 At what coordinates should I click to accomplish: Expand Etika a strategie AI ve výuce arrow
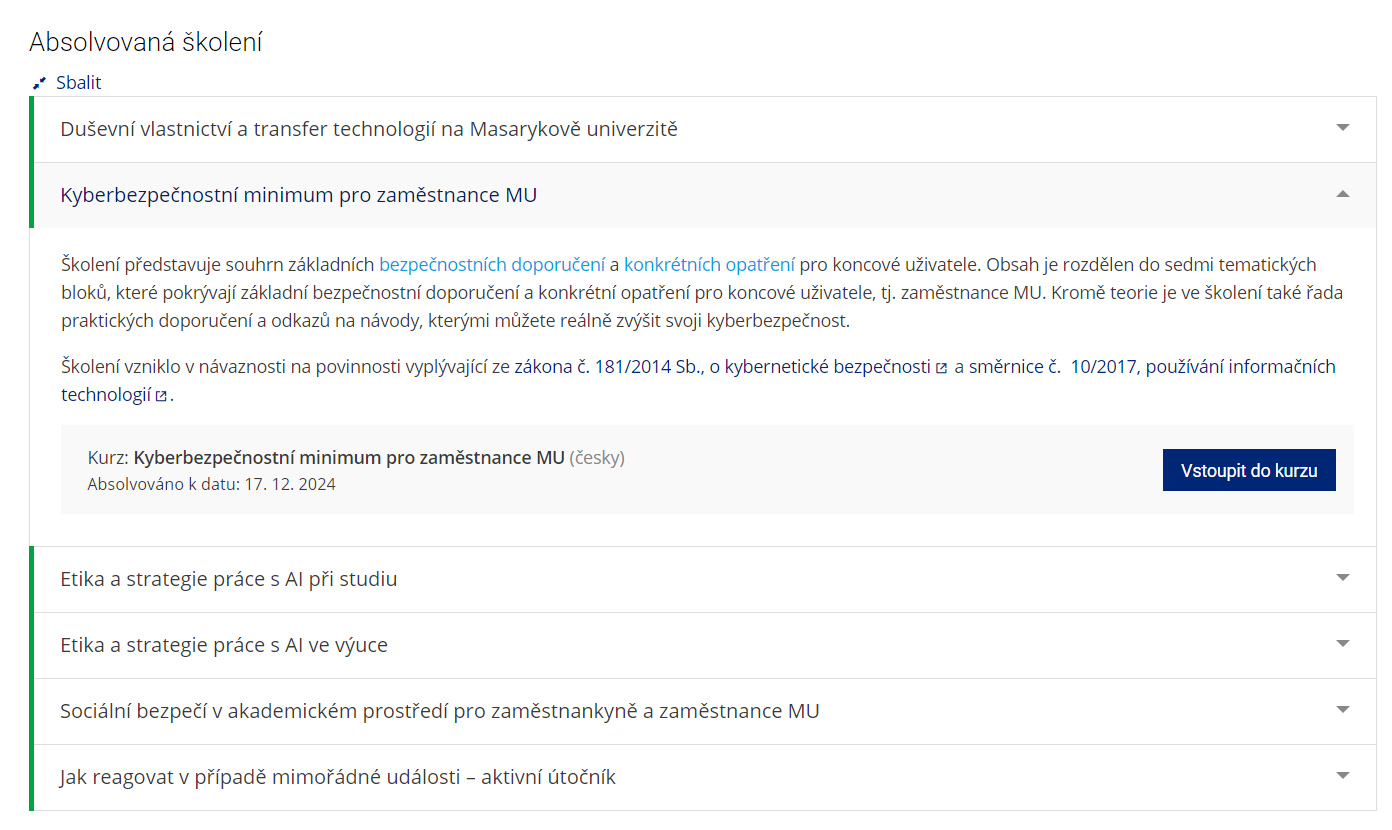1343,644
